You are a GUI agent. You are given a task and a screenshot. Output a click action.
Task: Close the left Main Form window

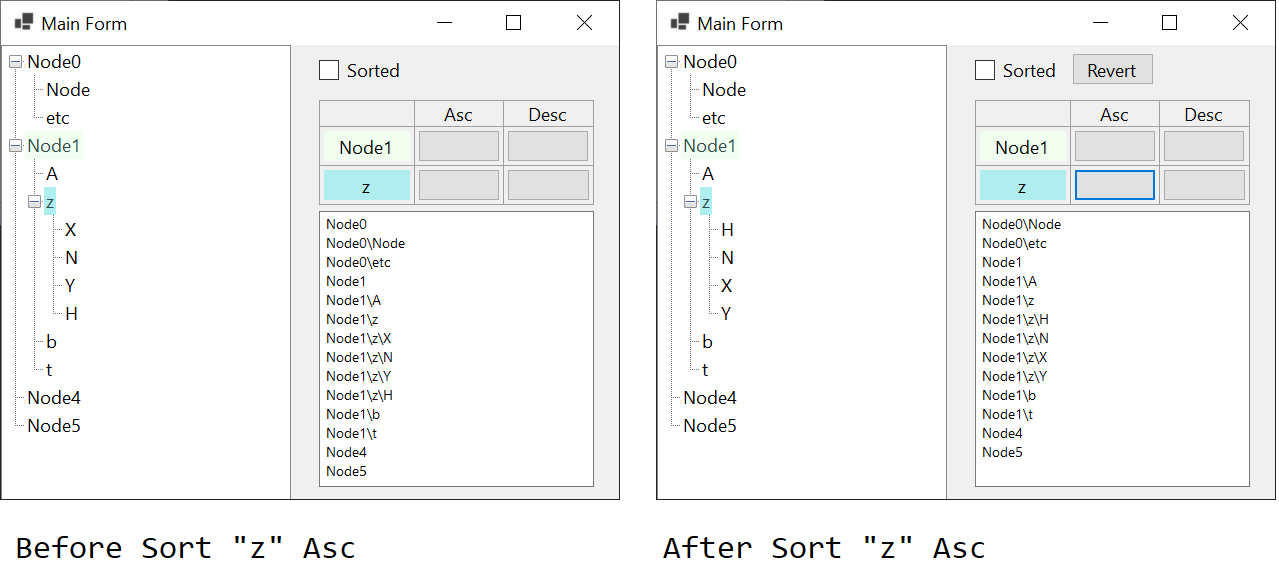pos(584,23)
